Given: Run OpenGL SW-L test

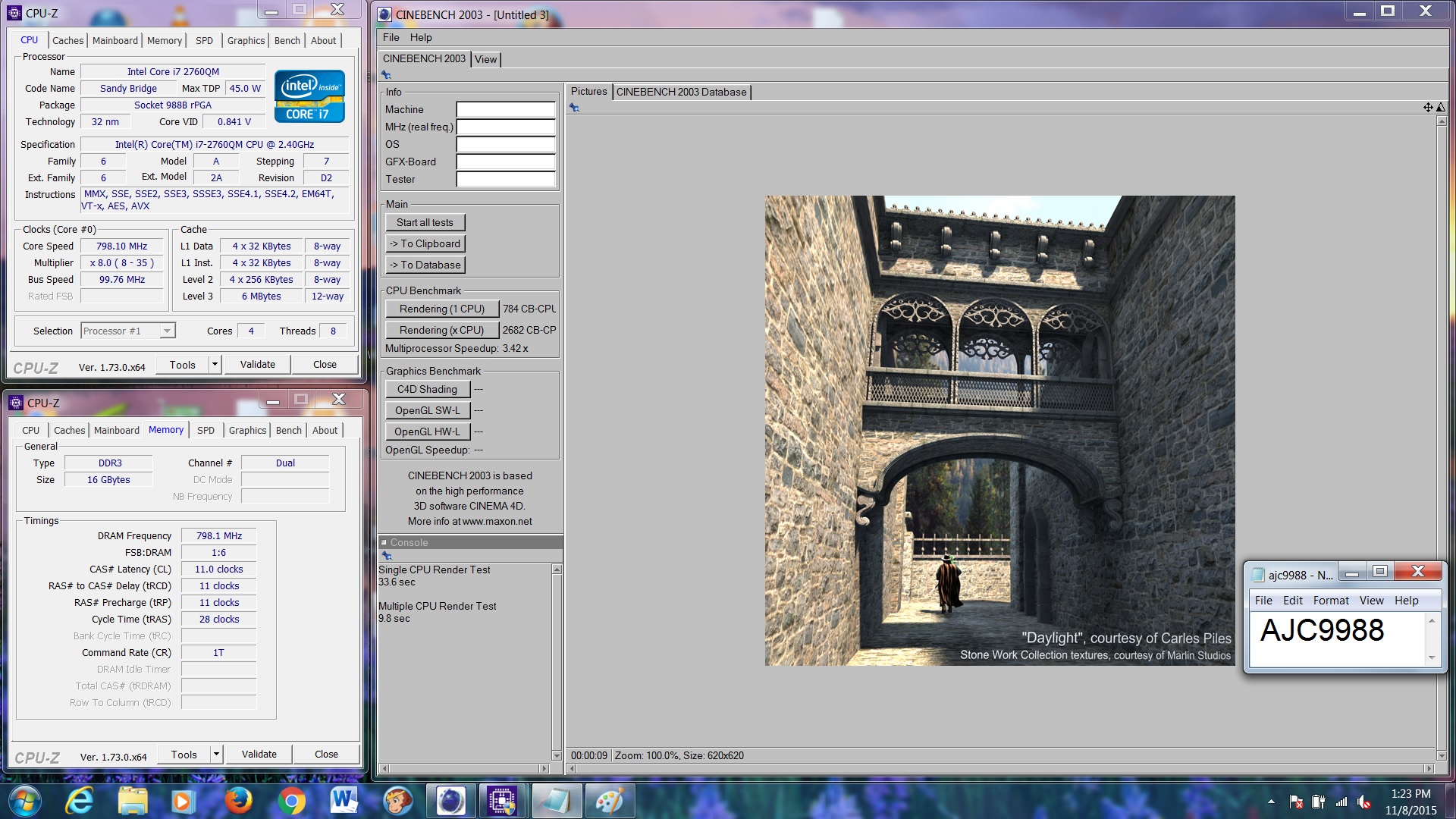Looking at the screenshot, I should pyautogui.click(x=428, y=410).
